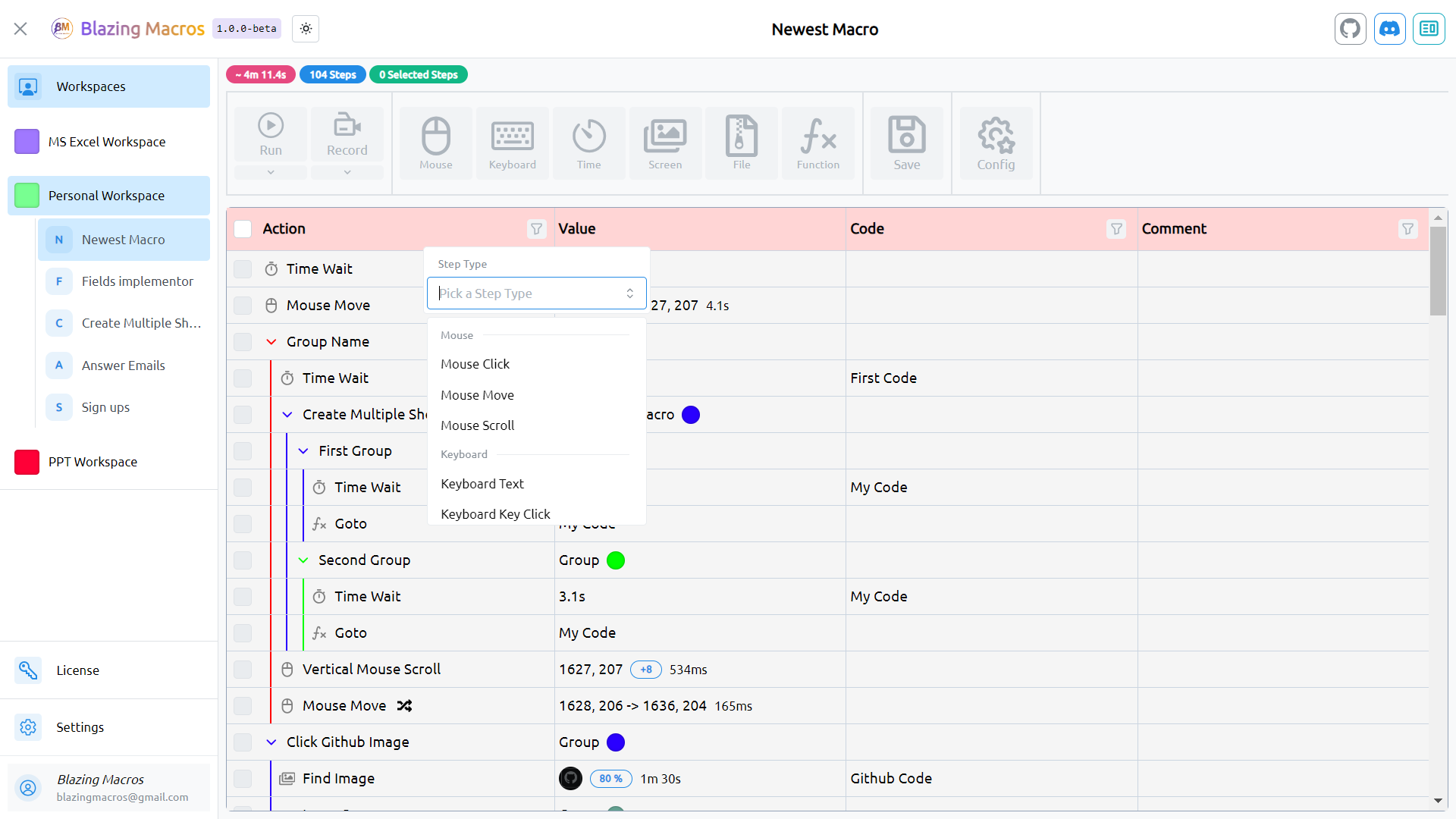This screenshot has height=819, width=1456.
Task: Add a Time step
Action: pyautogui.click(x=589, y=143)
